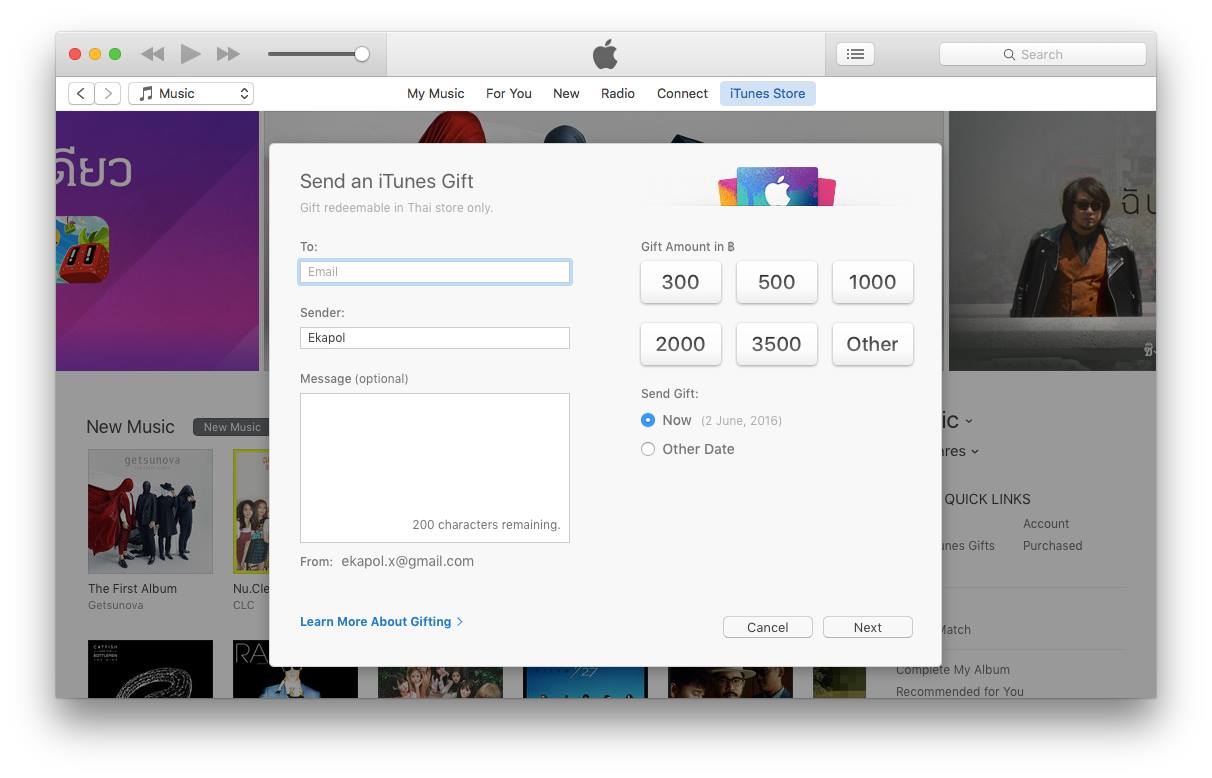Click the iTunes gift card image

(777, 186)
